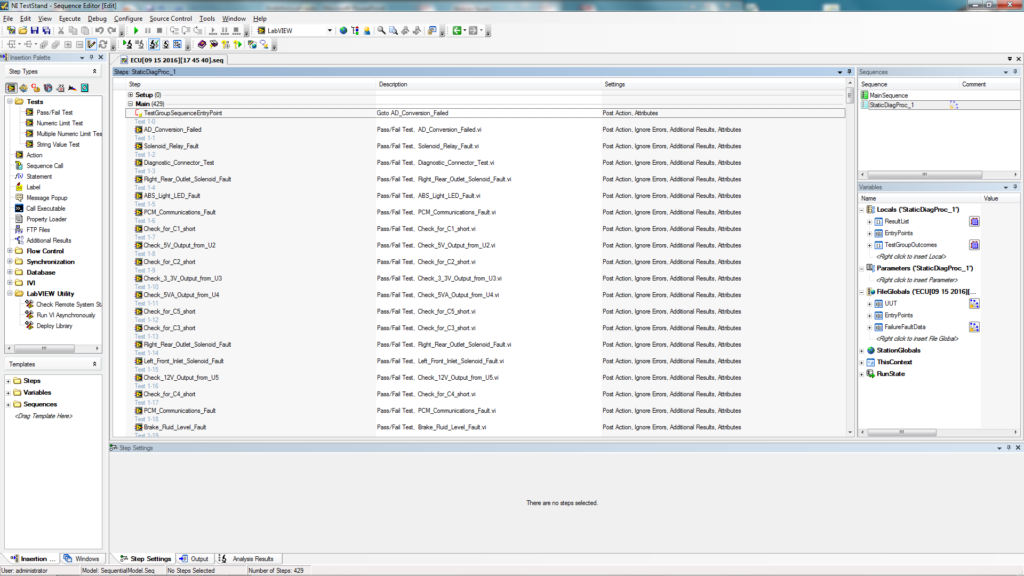Click the green Run play icon
The width and height of the screenshot is (1024, 576).
click(136, 31)
